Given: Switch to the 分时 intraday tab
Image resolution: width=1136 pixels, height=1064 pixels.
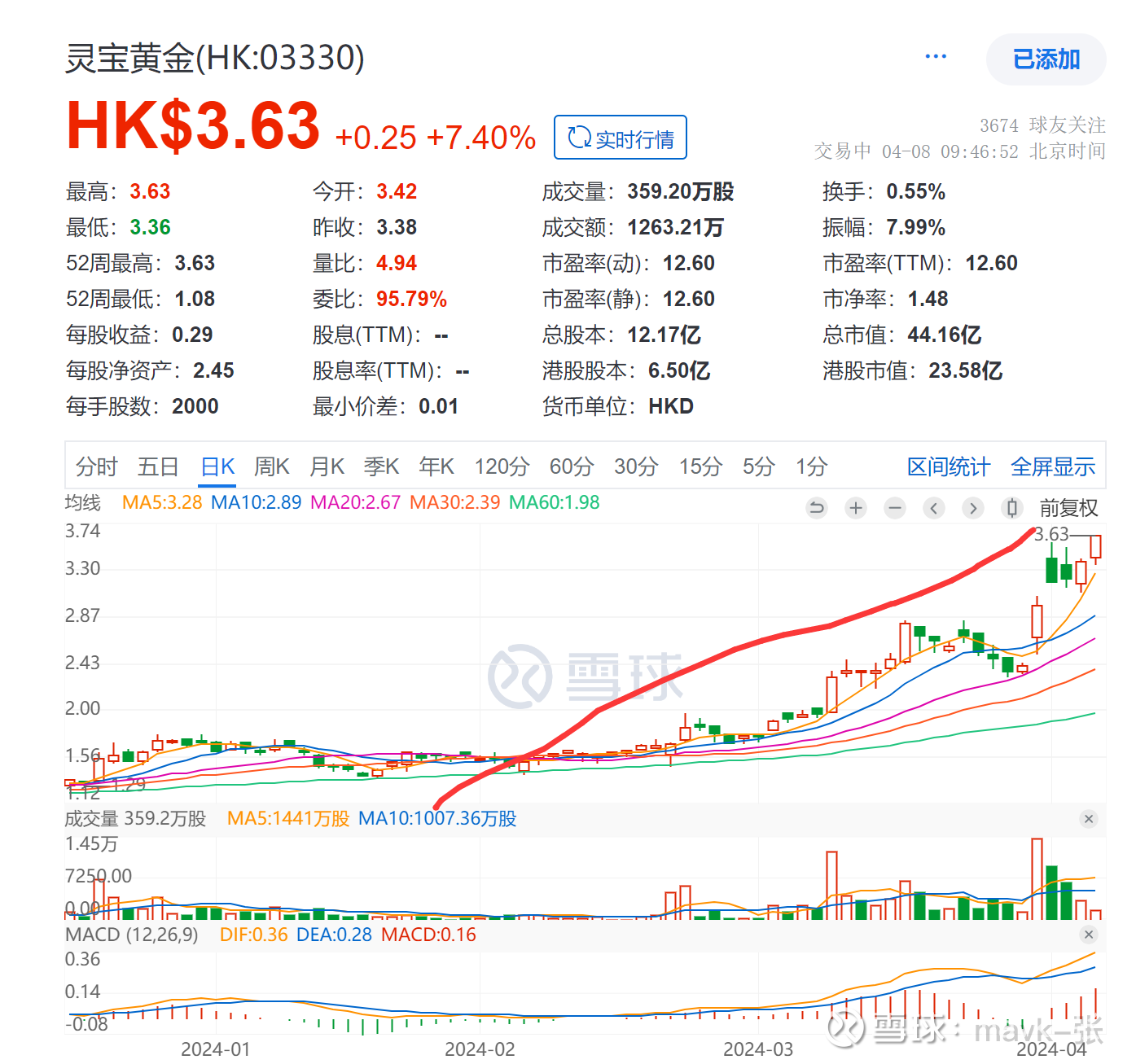Looking at the screenshot, I should tap(96, 466).
